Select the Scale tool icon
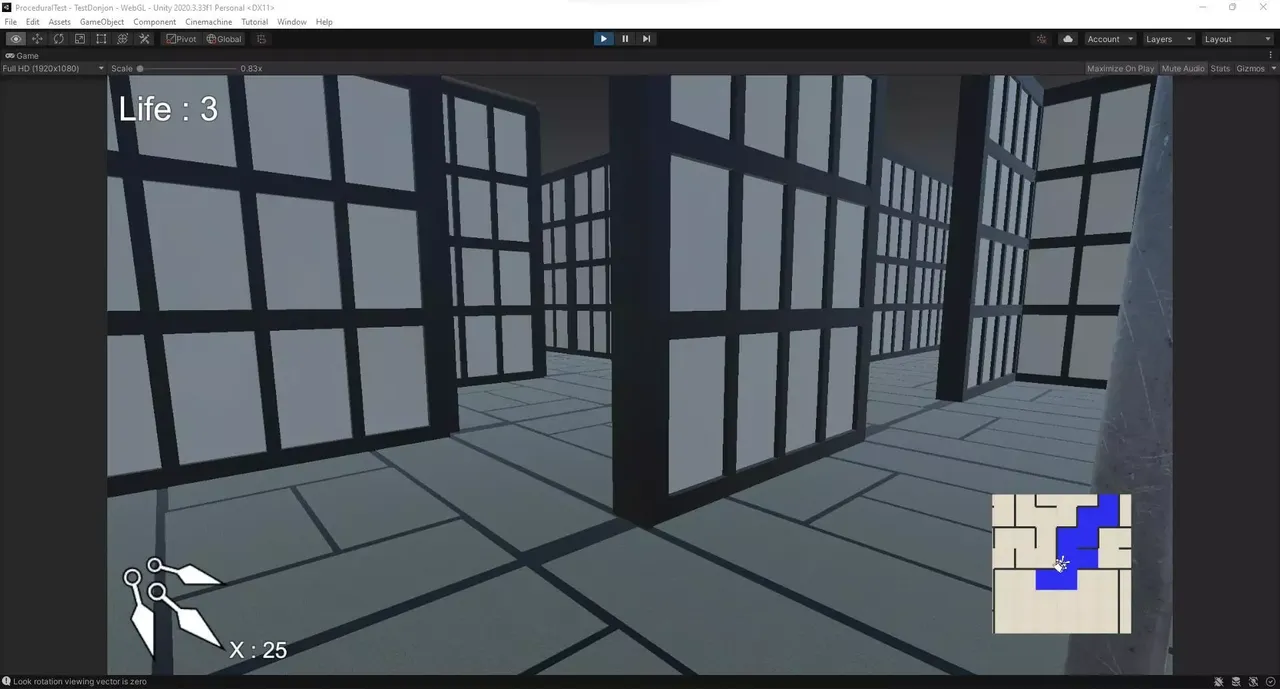This screenshot has height=689, width=1280. click(80, 39)
